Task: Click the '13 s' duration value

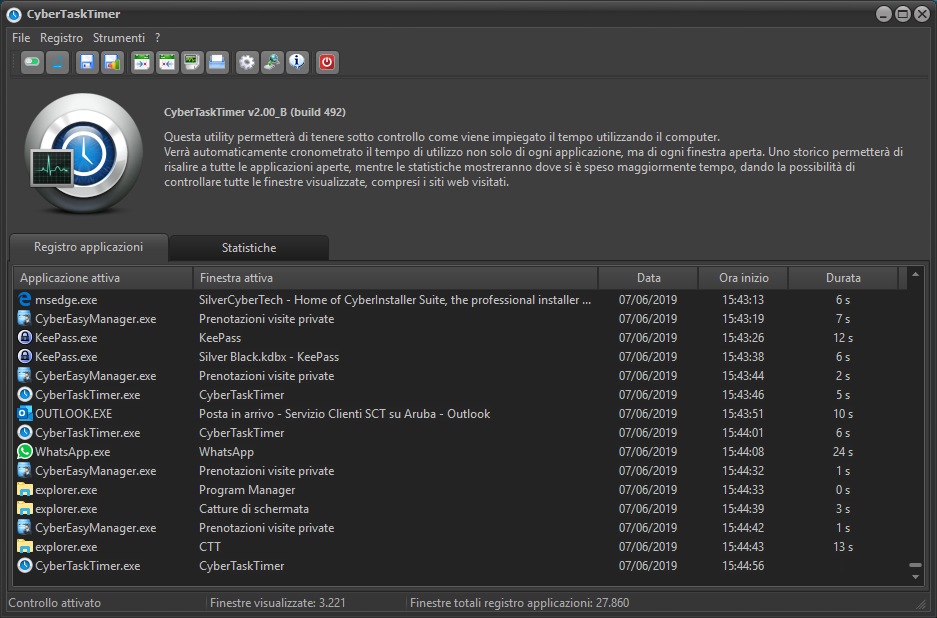Action: [843, 547]
